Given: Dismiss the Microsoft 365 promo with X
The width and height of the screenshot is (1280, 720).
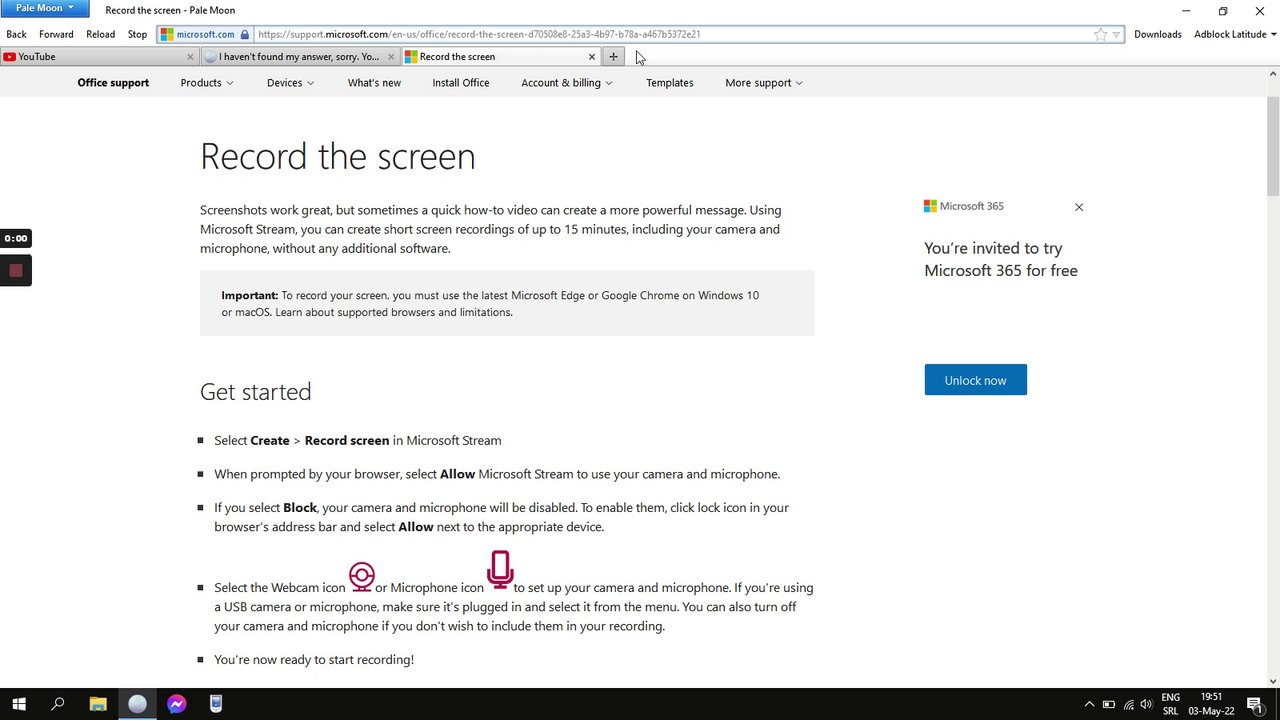Looking at the screenshot, I should tap(1079, 207).
